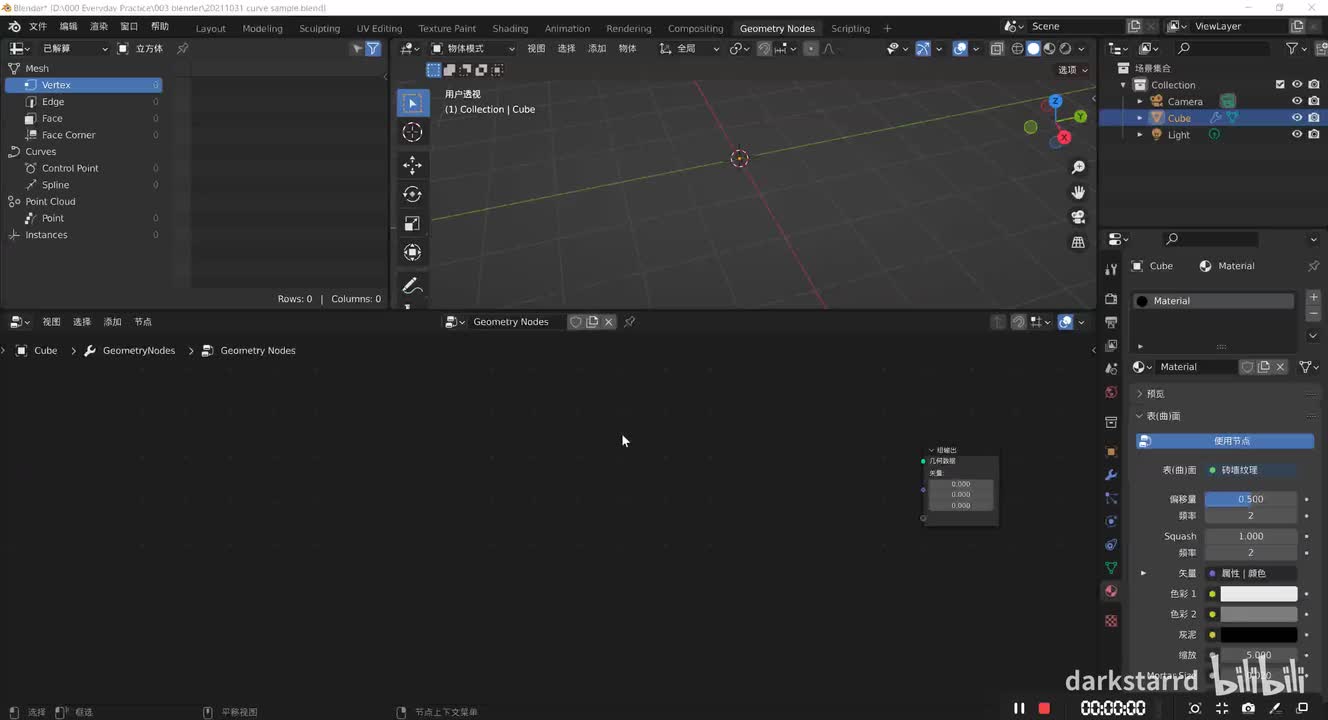Select the Edge domain in spreadsheet
The width and height of the screenshot is (1328, 720).
(83, 101)
